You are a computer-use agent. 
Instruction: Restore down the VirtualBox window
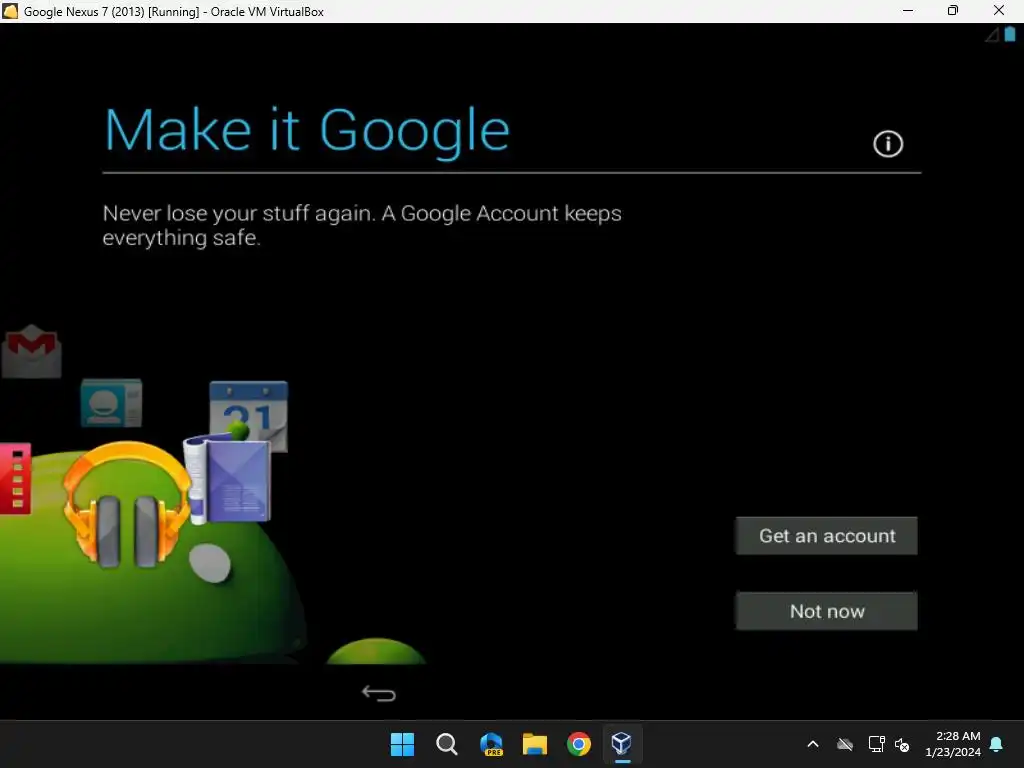click(953, 11)
